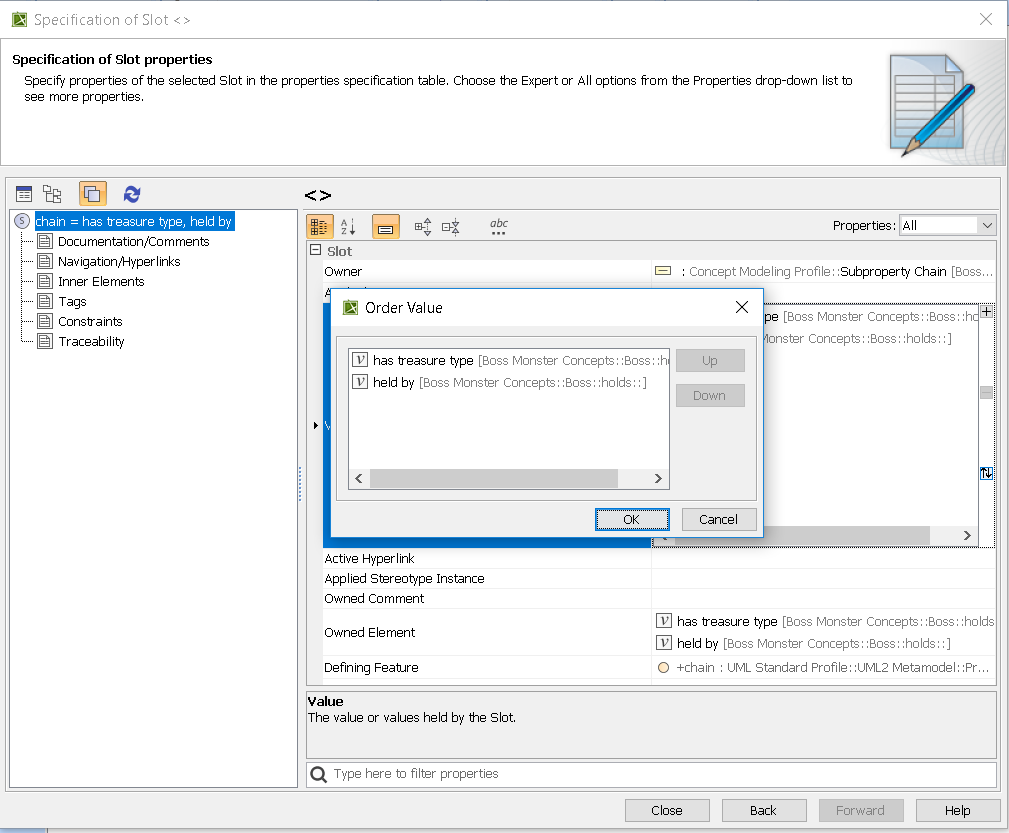Toggle the overlapping windows mode icon
This screenshot has height=833, width=1009.
(x=92, y=194)
